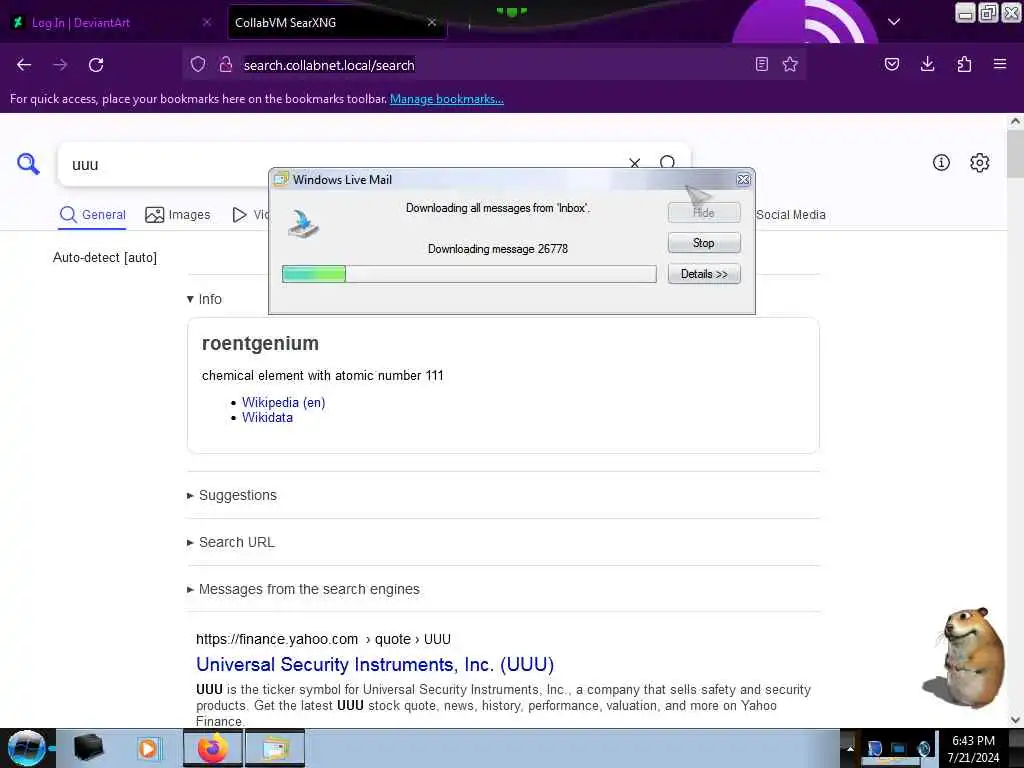Open the Auto-detect language selector

105,257
